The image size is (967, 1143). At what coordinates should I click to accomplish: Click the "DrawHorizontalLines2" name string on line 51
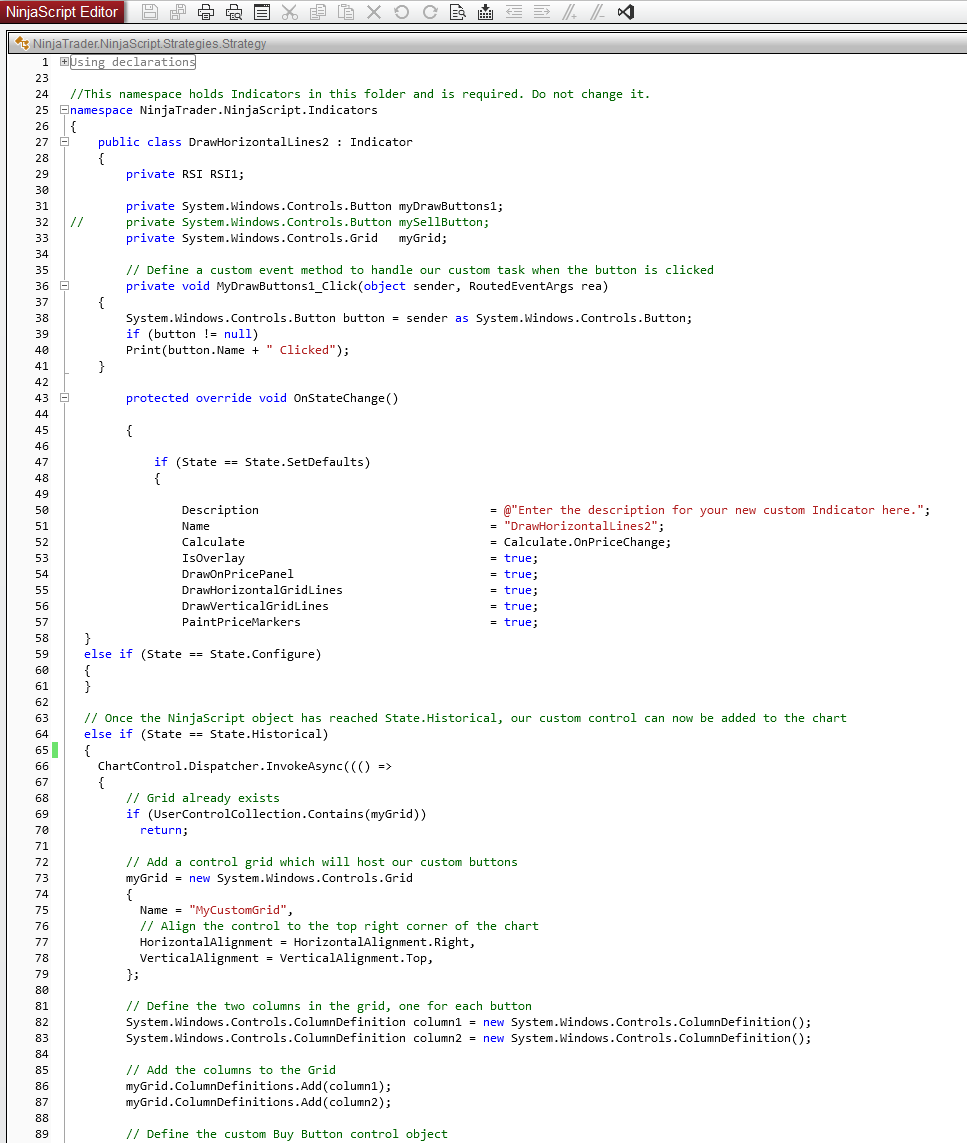click(x=580, y=526)
